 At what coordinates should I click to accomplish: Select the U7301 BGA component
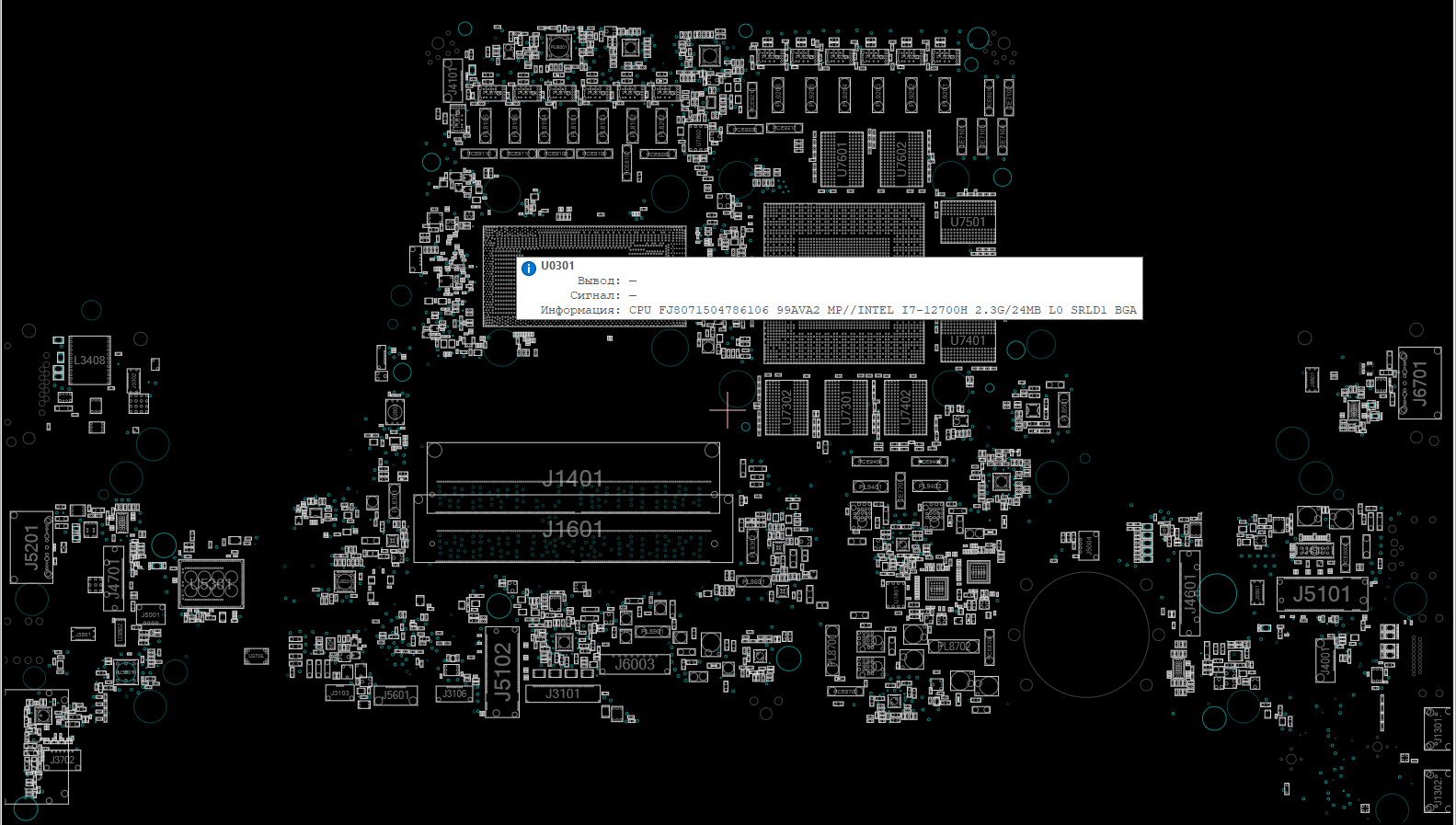coord(846,406)
